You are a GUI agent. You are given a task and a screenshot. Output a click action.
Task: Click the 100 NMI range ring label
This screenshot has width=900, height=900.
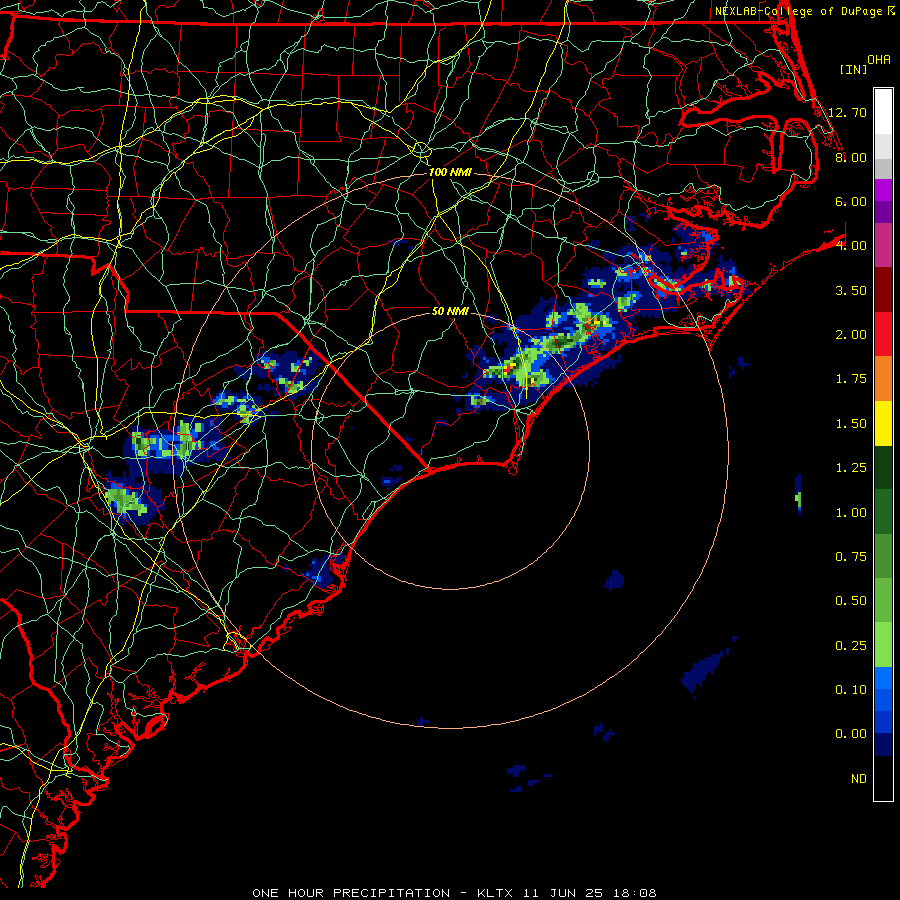pyautogui.click(x=450, y=172)
